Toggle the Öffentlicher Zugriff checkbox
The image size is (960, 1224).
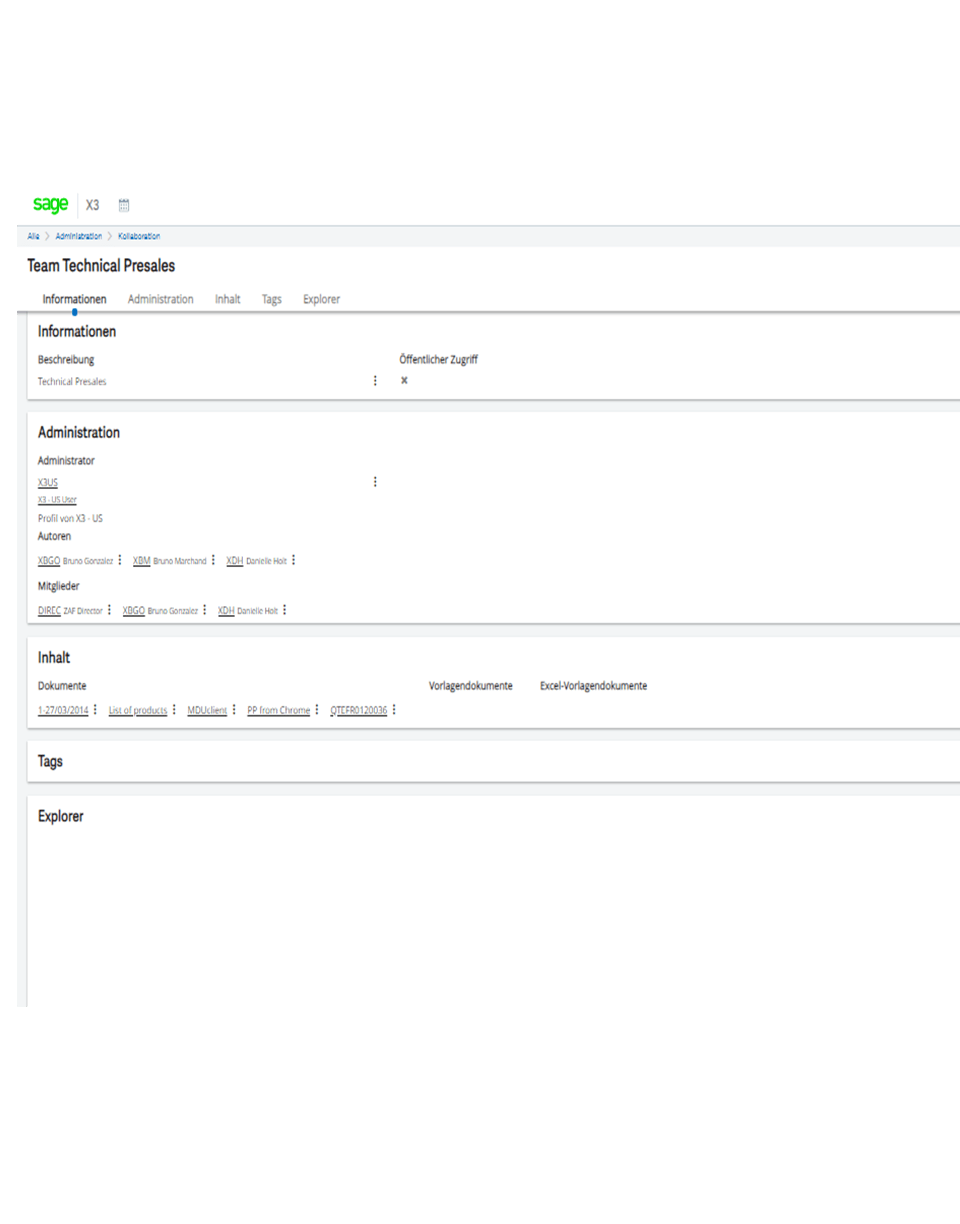tap(404, 381)
